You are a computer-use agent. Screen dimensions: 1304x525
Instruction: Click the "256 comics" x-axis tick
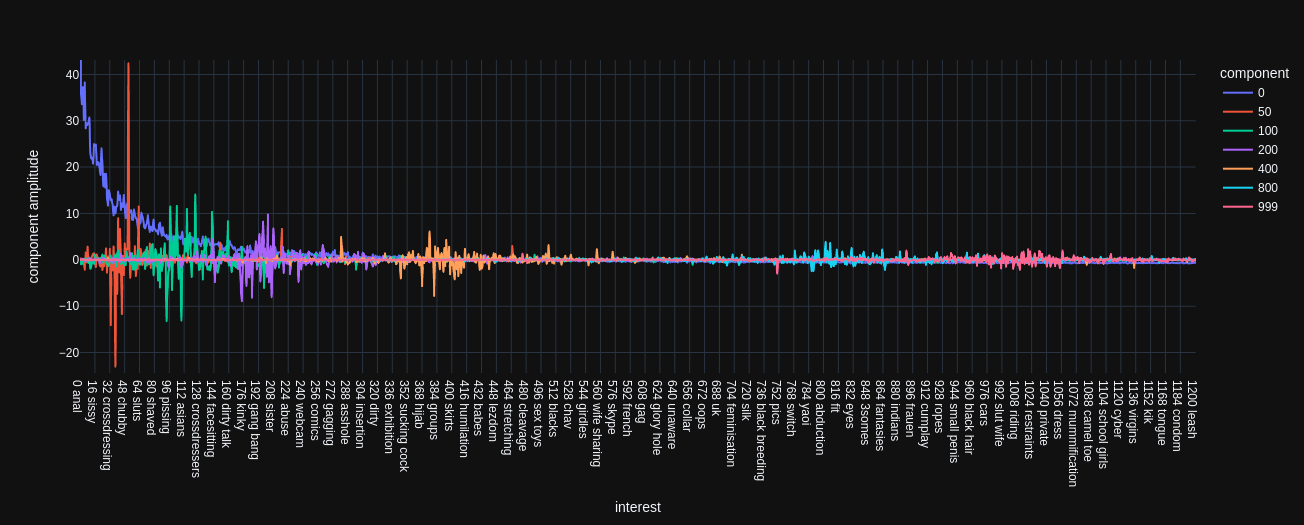315,410
